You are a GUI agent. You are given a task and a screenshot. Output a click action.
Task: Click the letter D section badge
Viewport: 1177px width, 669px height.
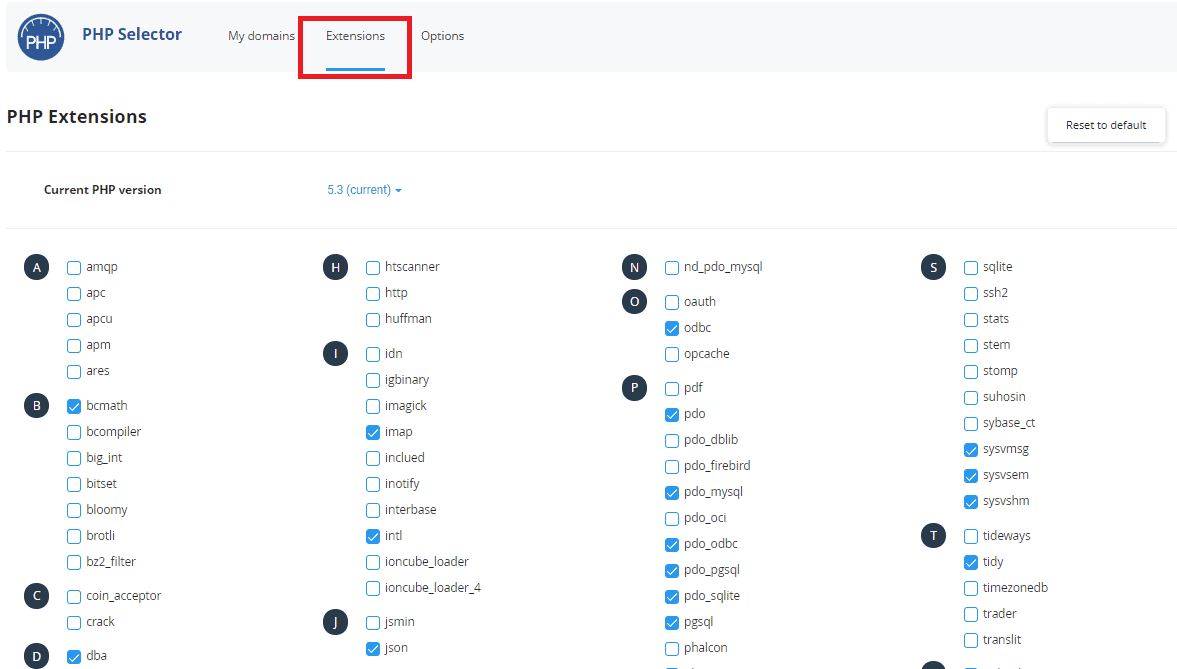tap(36, 655)
